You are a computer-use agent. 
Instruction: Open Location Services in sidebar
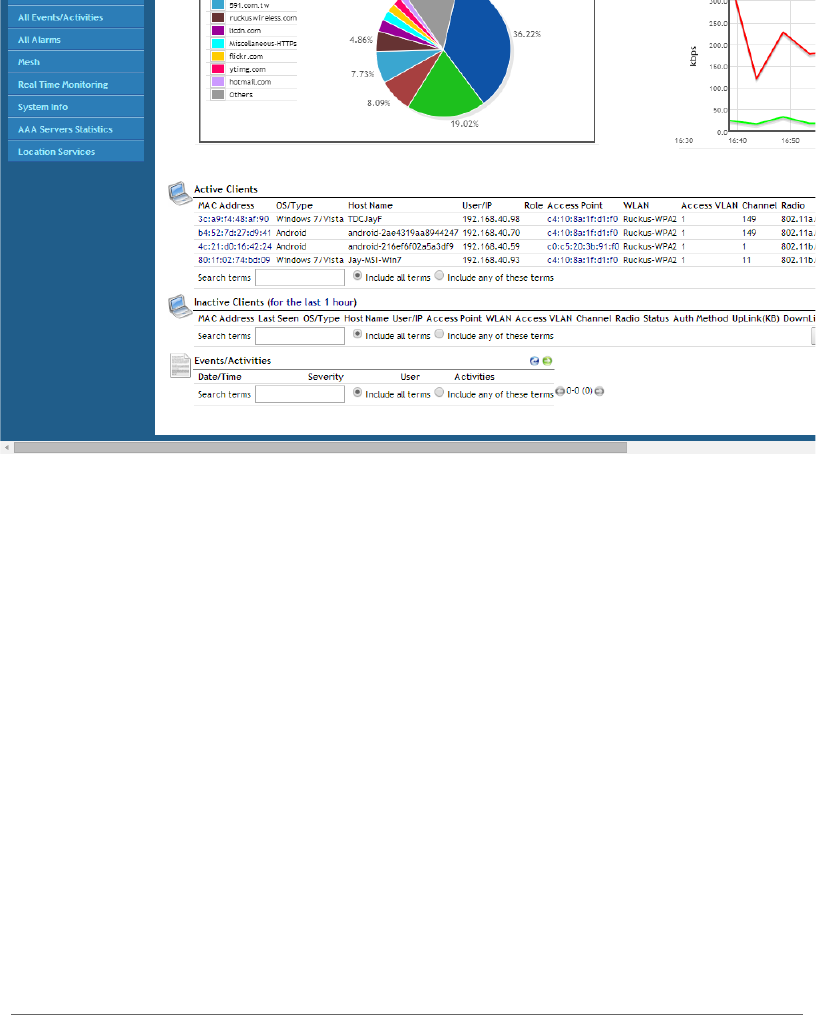76,151
